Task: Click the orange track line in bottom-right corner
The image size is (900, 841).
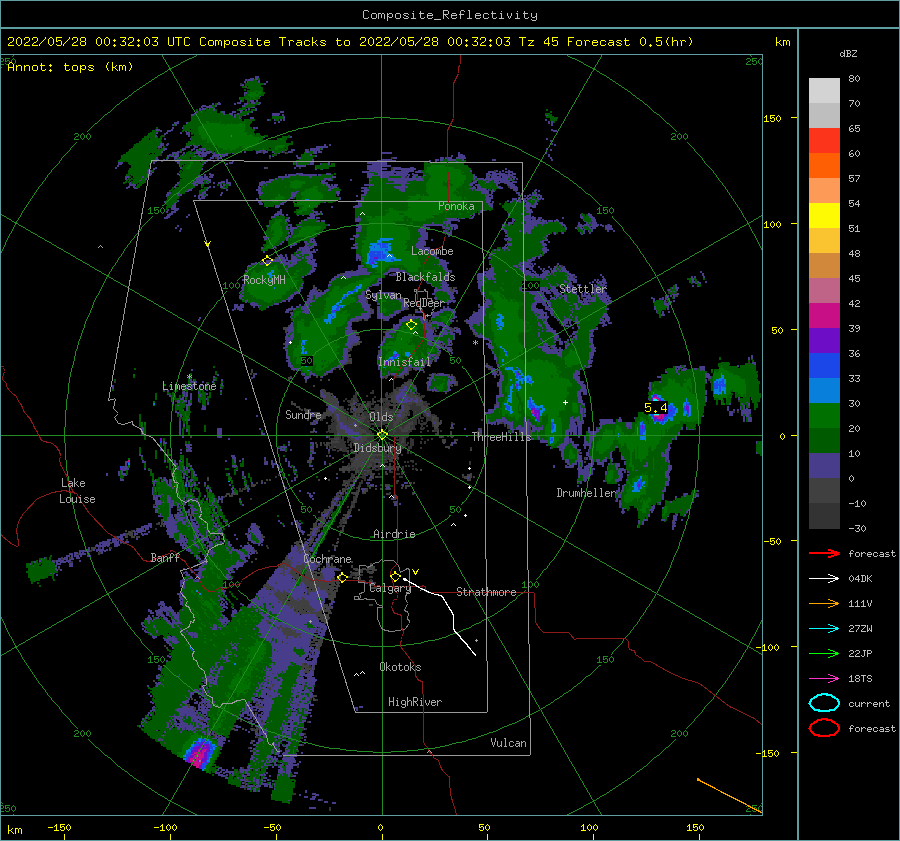Action: point(730,796)
